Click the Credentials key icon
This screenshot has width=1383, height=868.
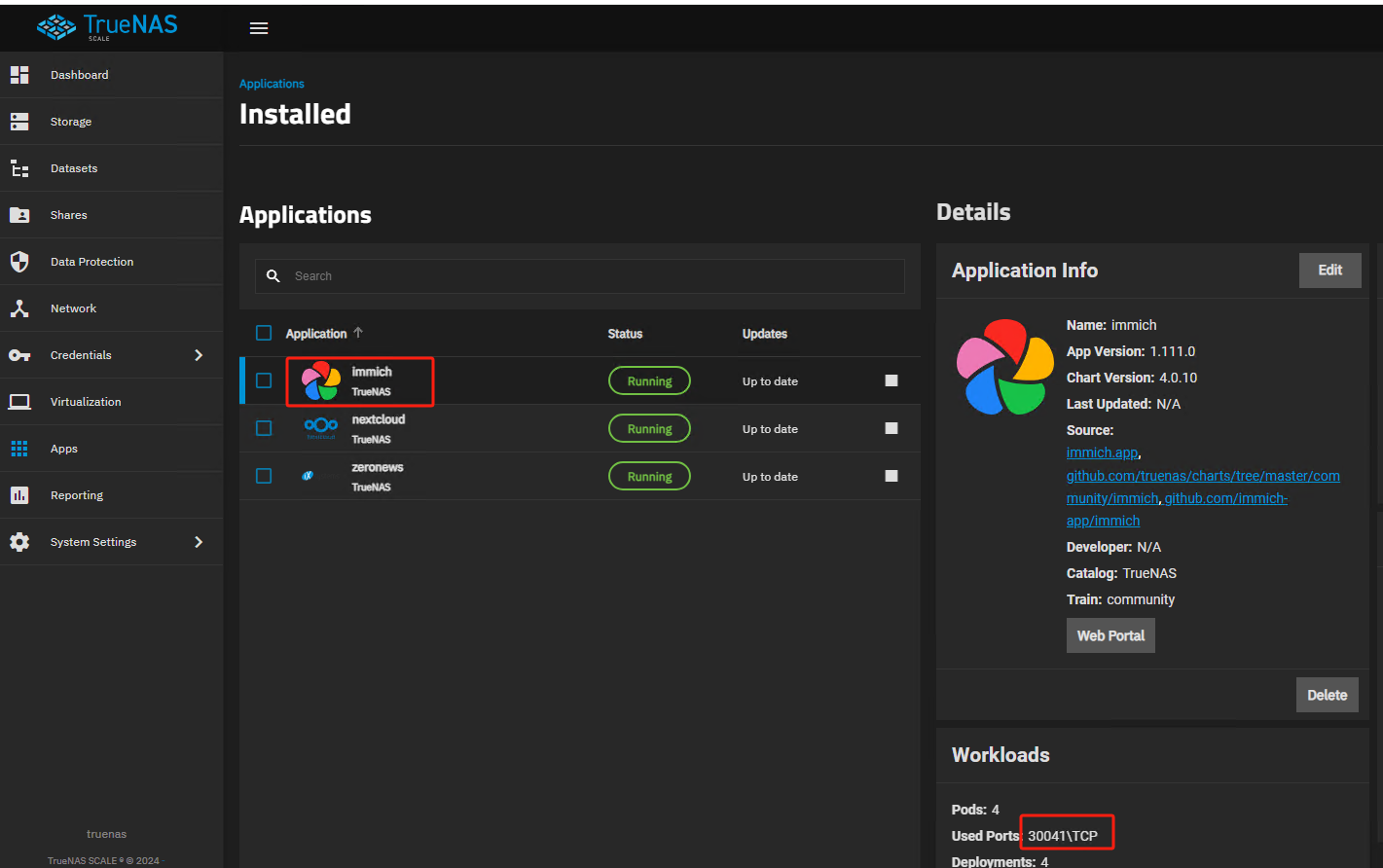tap(19, 355)
